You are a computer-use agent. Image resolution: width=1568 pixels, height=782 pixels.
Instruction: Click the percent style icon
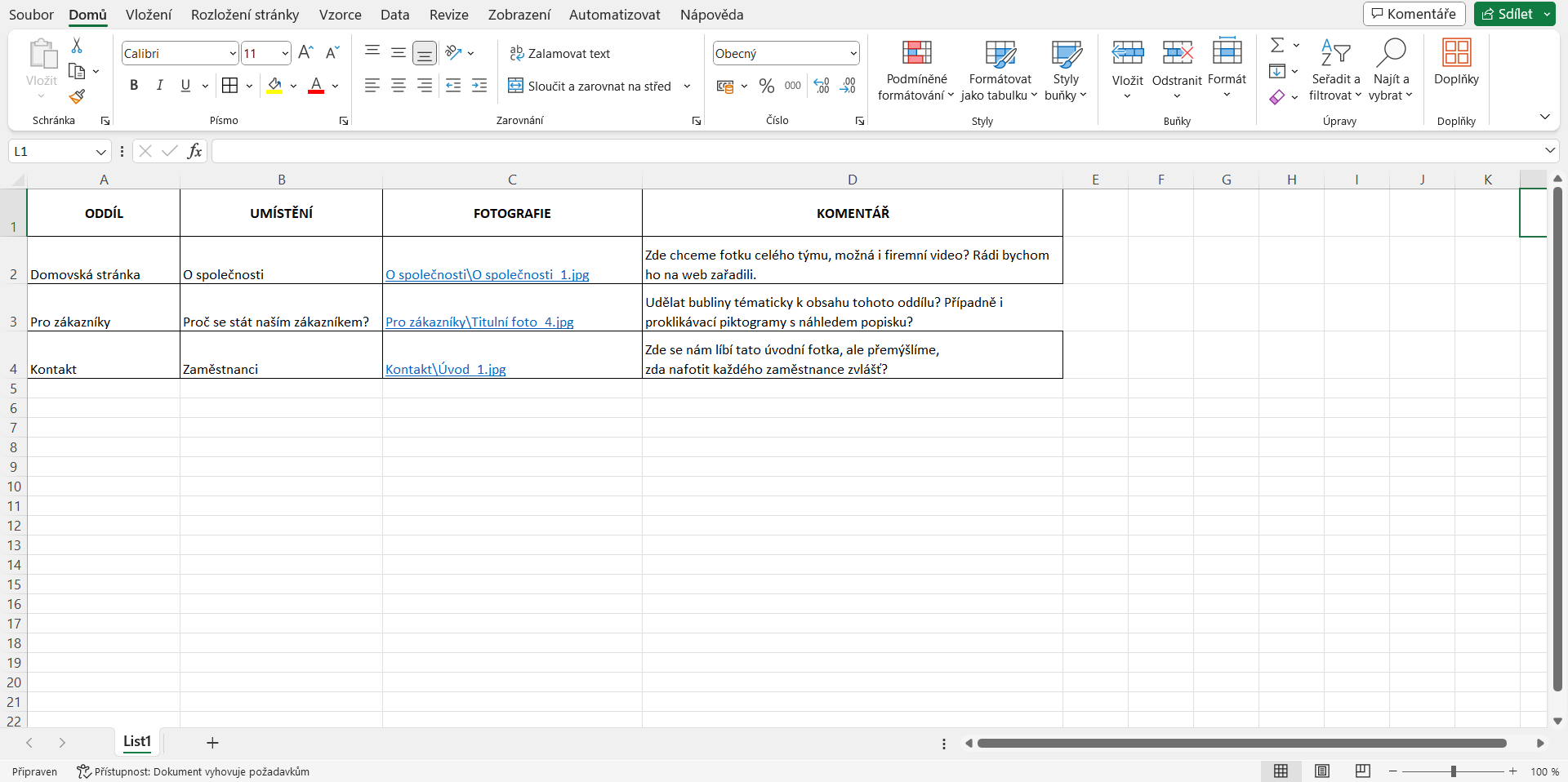[766, 86]
